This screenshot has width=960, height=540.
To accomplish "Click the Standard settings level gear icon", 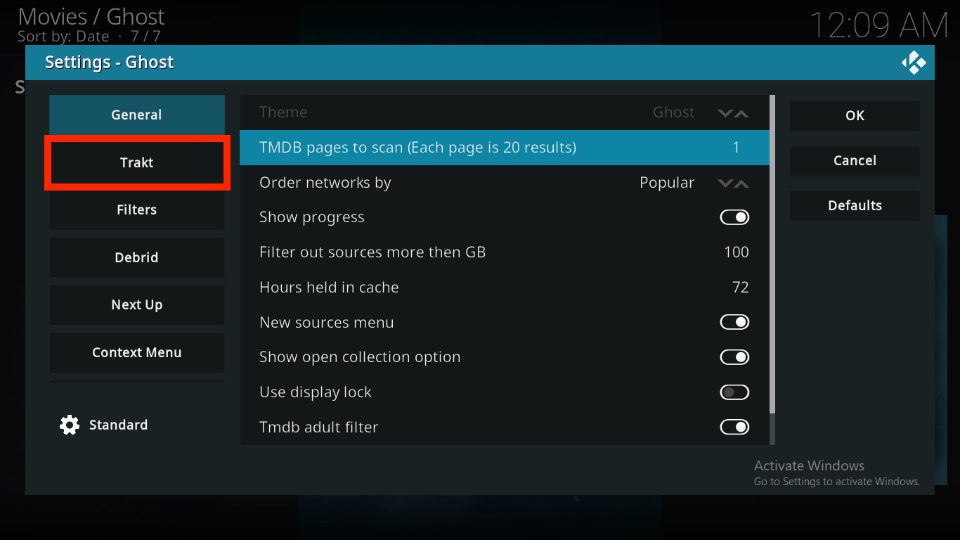I will pyautogui.click(x=69, y=425).
